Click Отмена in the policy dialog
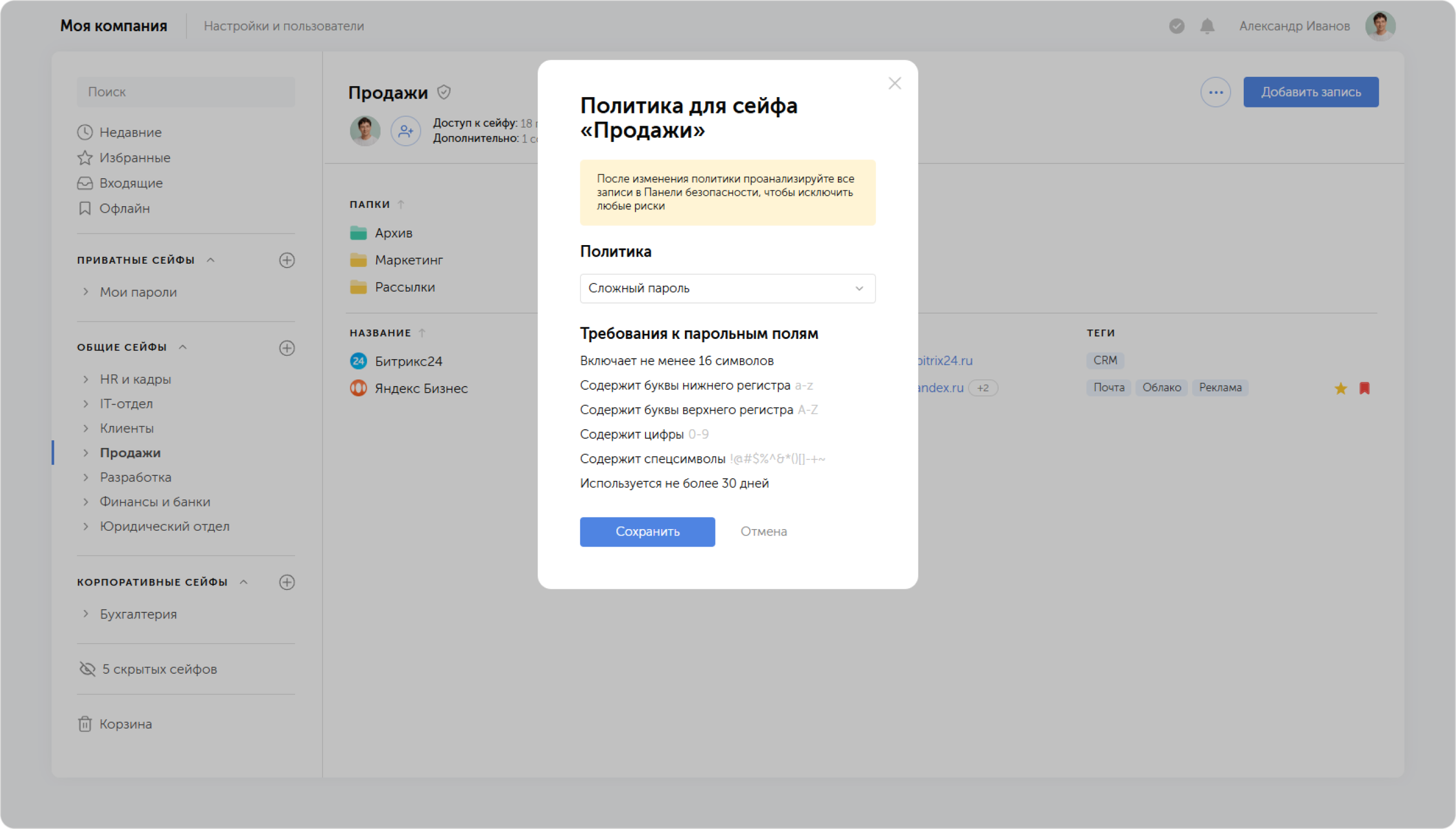 click(763, 532)
